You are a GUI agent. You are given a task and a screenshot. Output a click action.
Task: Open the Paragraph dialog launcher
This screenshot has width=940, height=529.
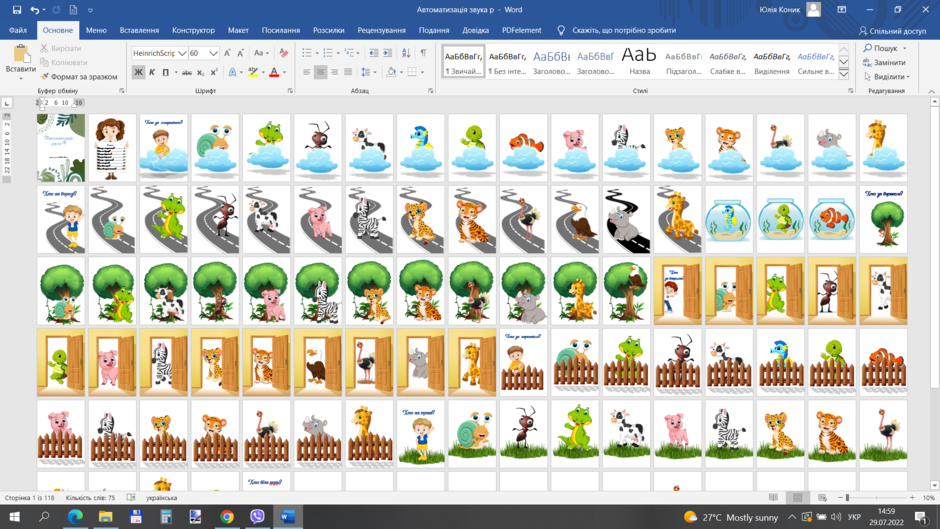(x=430, y=91)
